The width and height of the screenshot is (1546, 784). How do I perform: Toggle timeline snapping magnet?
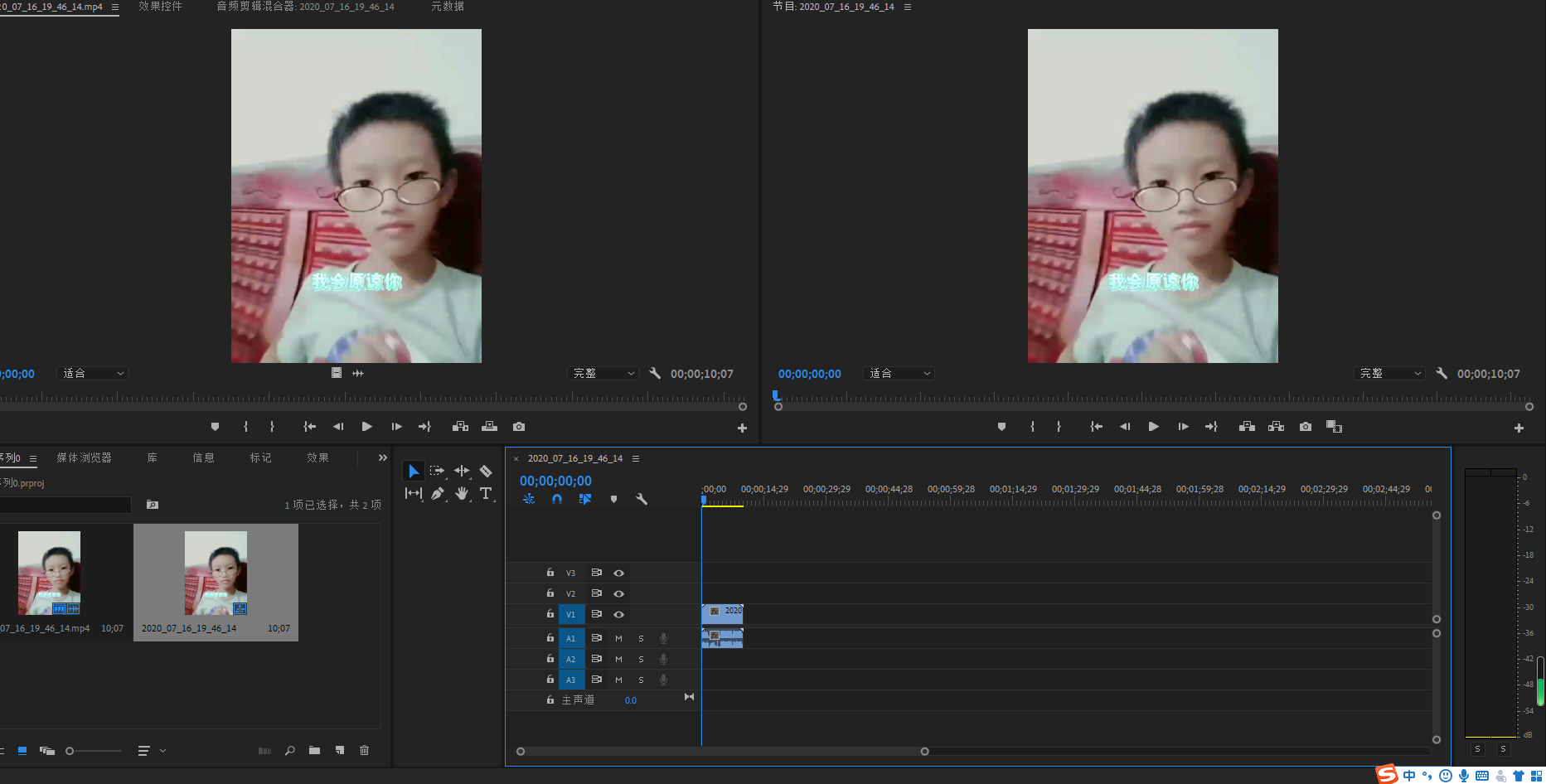557,499
